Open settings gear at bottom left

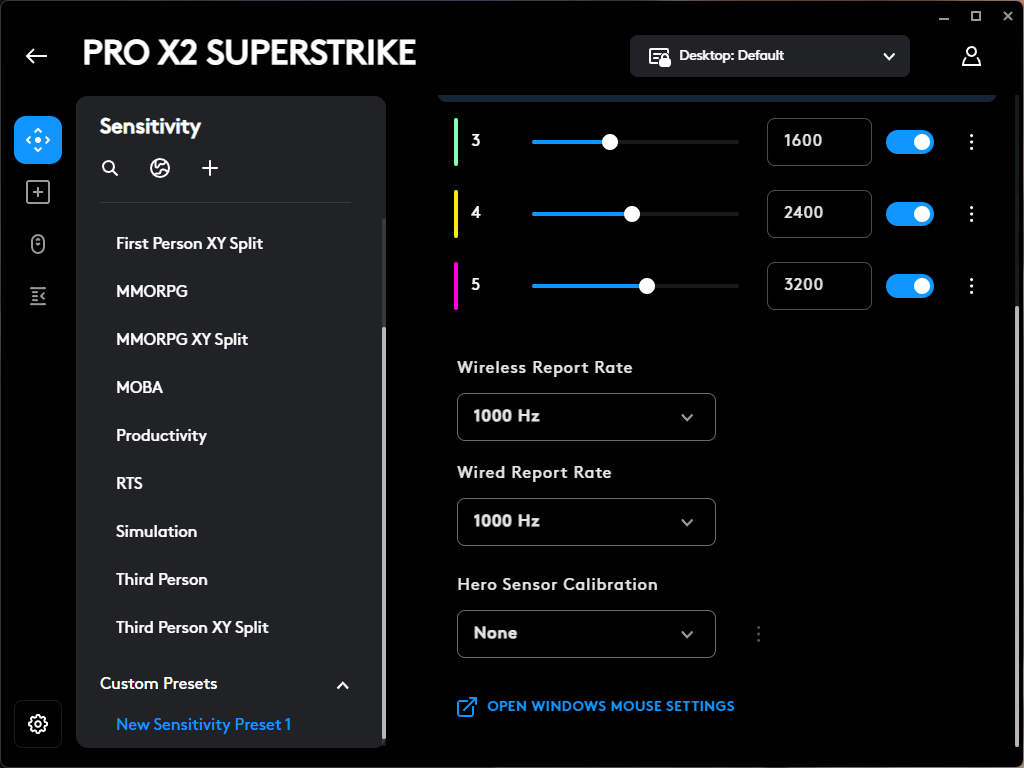click(x=38, y=724)
